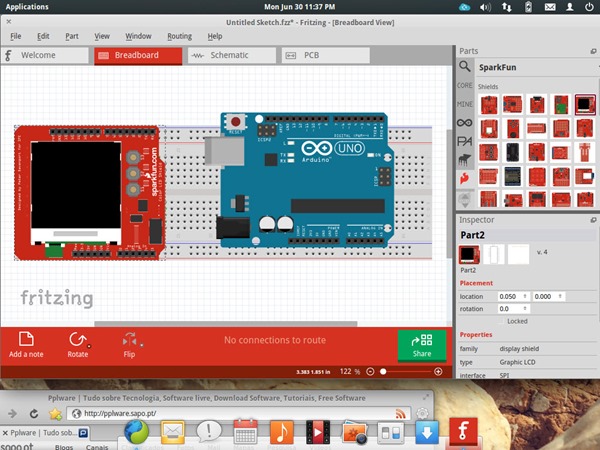Viewport: 600px width, 450px height.
Task: Click the canvas horizontal scrollbar
Action: (x=226, y=324)
